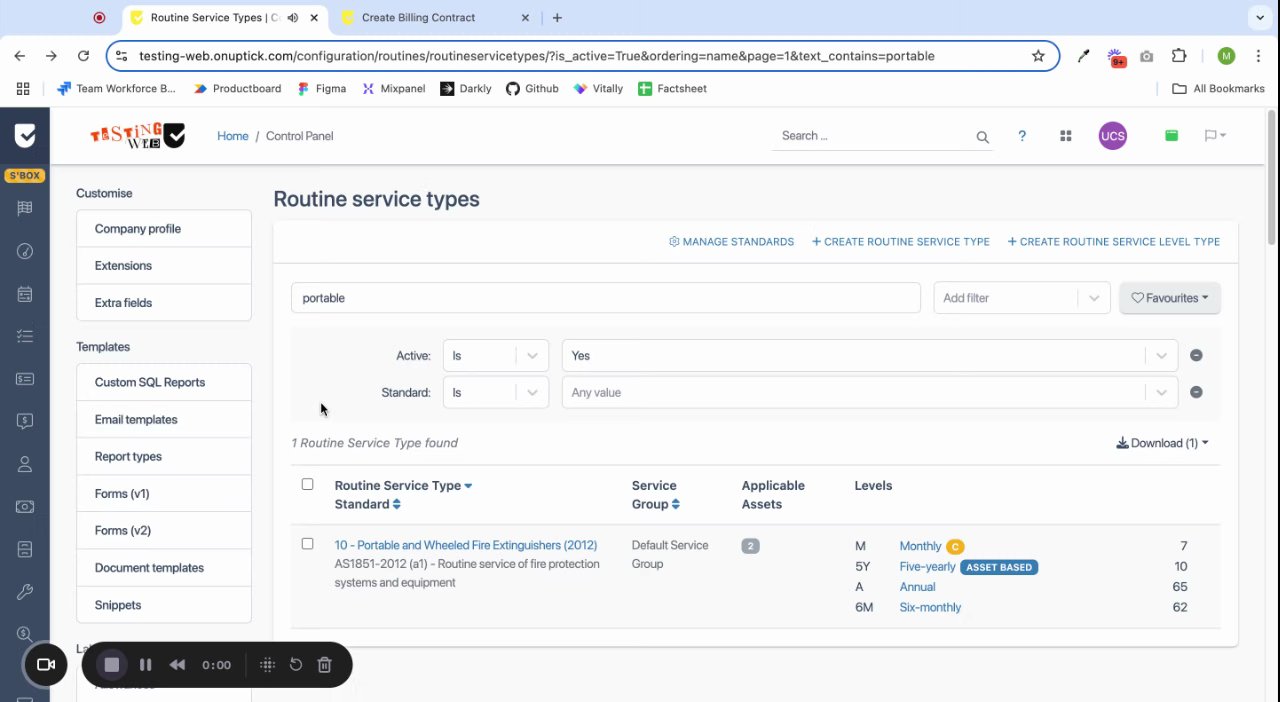Open the Add filter dropdown

(1022, 298)
